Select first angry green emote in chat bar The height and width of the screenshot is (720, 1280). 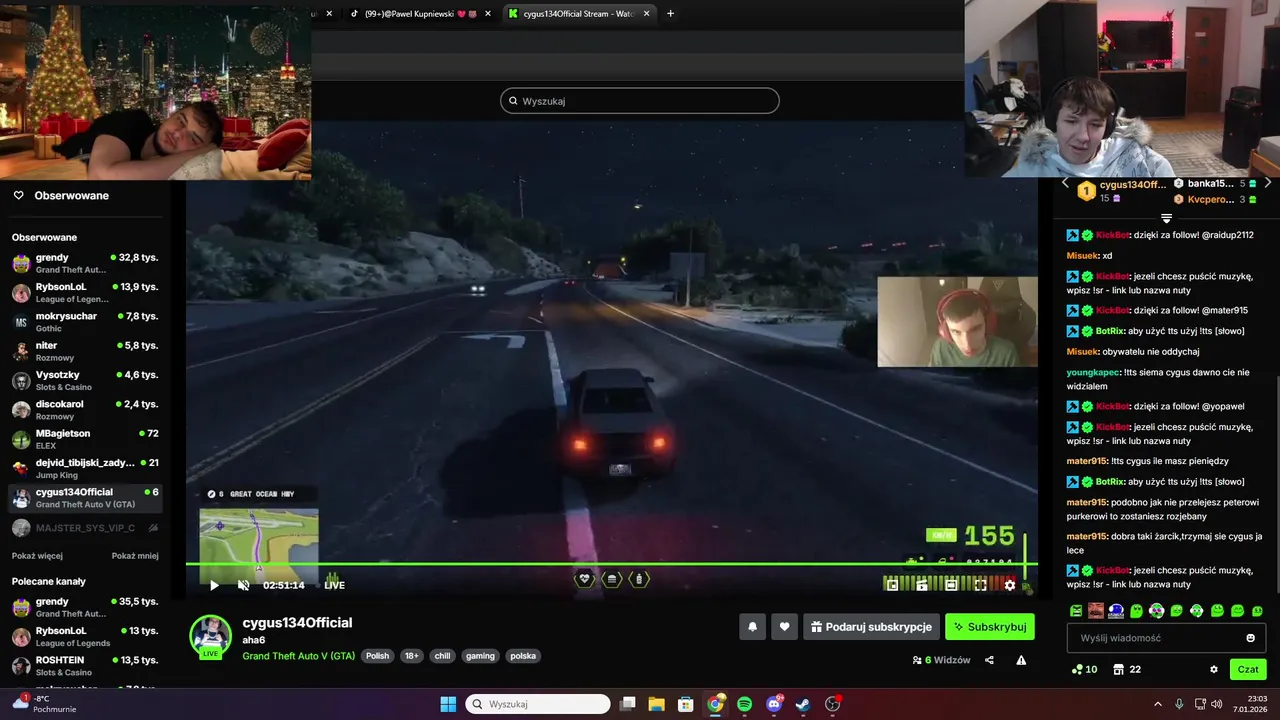(1076, 610)
